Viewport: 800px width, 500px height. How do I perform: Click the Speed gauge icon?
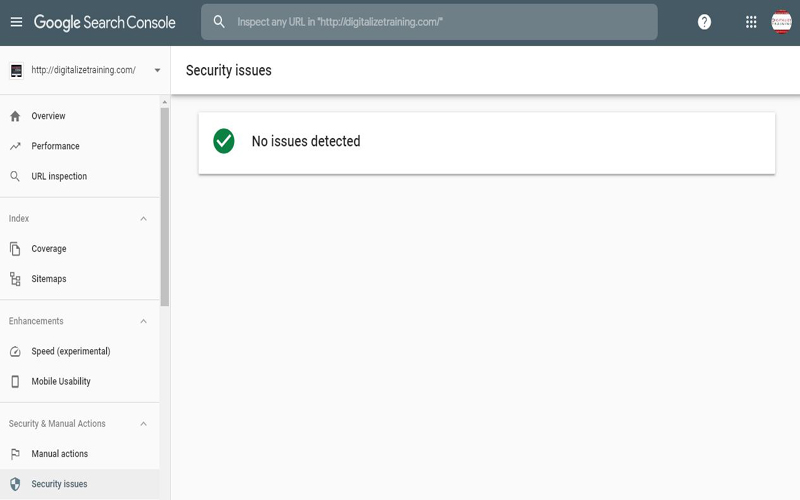(x=15, y=351)
